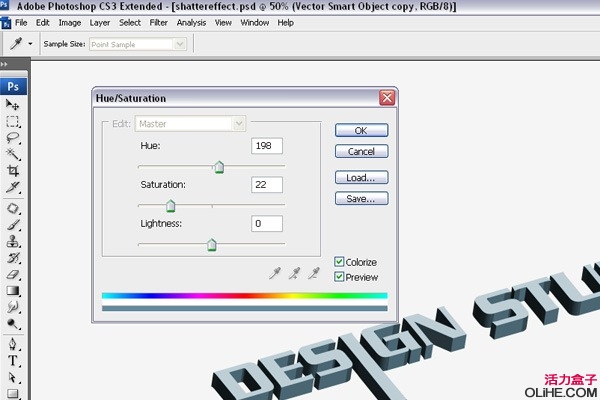This screenshot has width=600, height=400.
Task: Confirm Hue/Saturation with OK
Action: pyautogui.click(x=362, y=131)
